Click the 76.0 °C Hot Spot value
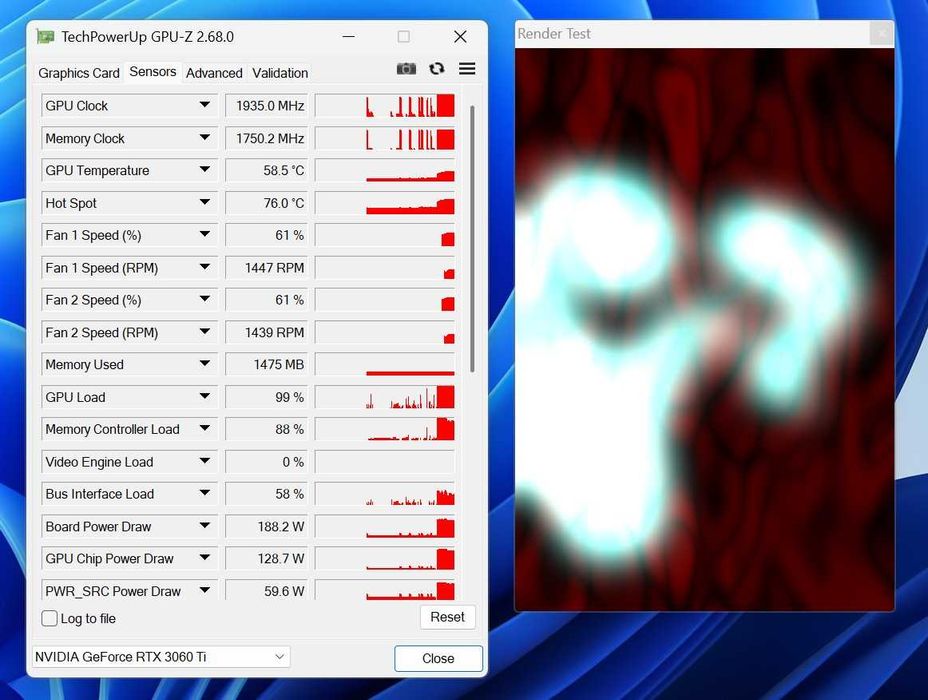 click(x=266, y=203)
